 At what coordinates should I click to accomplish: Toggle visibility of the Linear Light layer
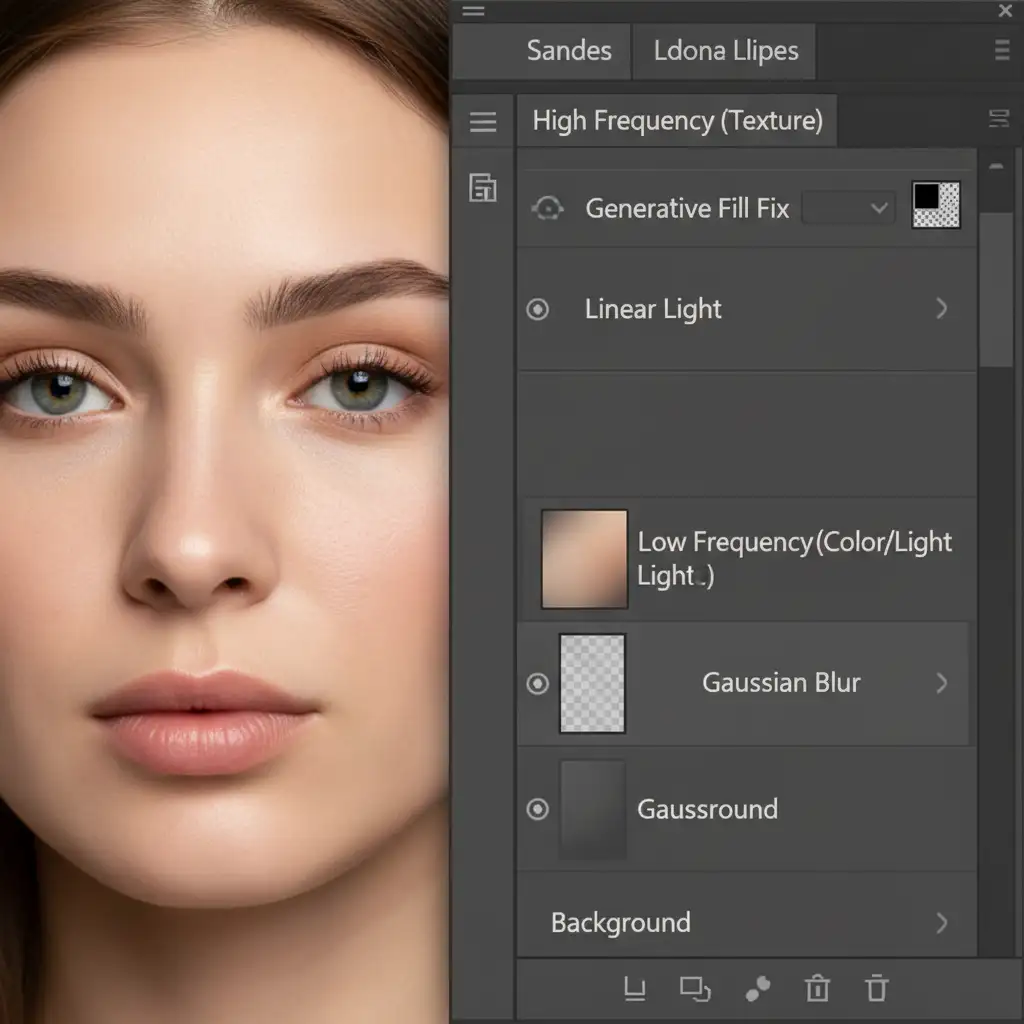[538, 309]
